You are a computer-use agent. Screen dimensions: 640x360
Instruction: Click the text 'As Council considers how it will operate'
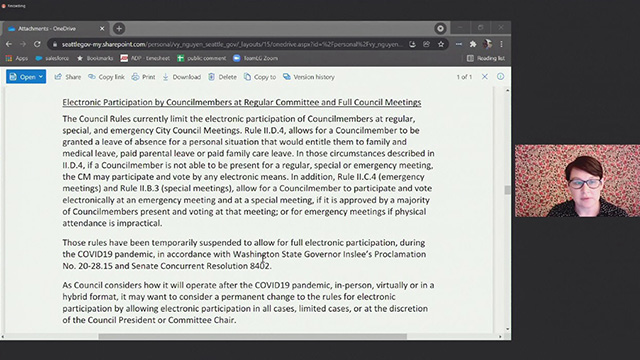150,285
